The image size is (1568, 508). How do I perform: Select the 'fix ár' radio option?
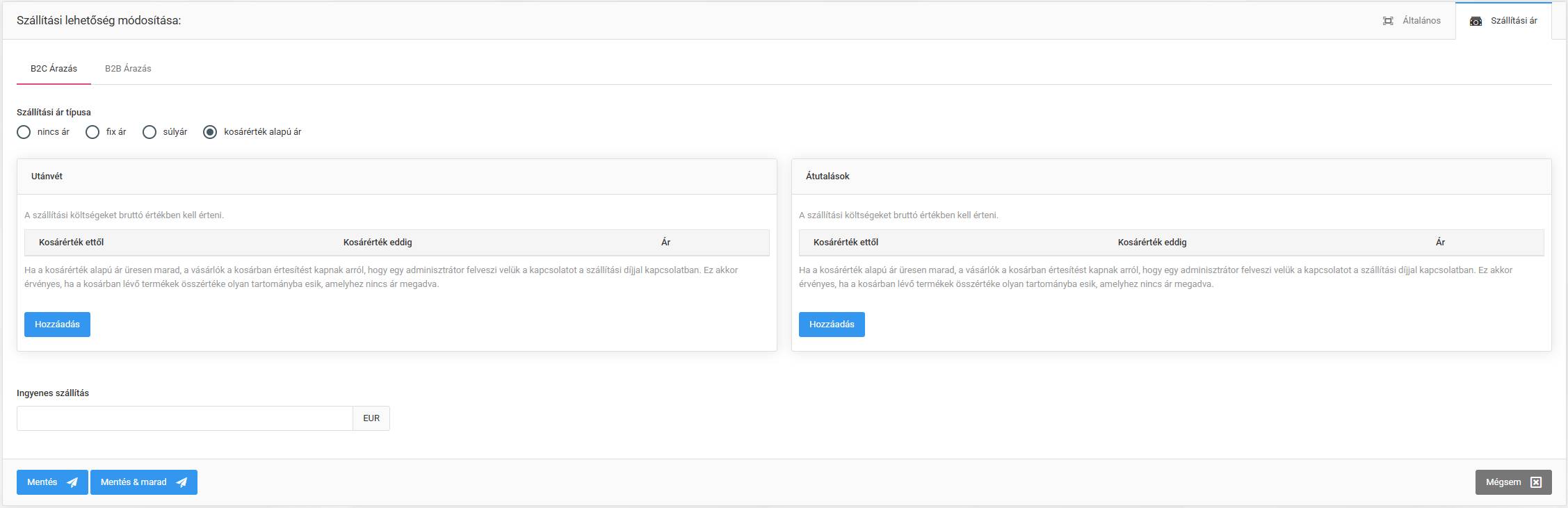92,132
